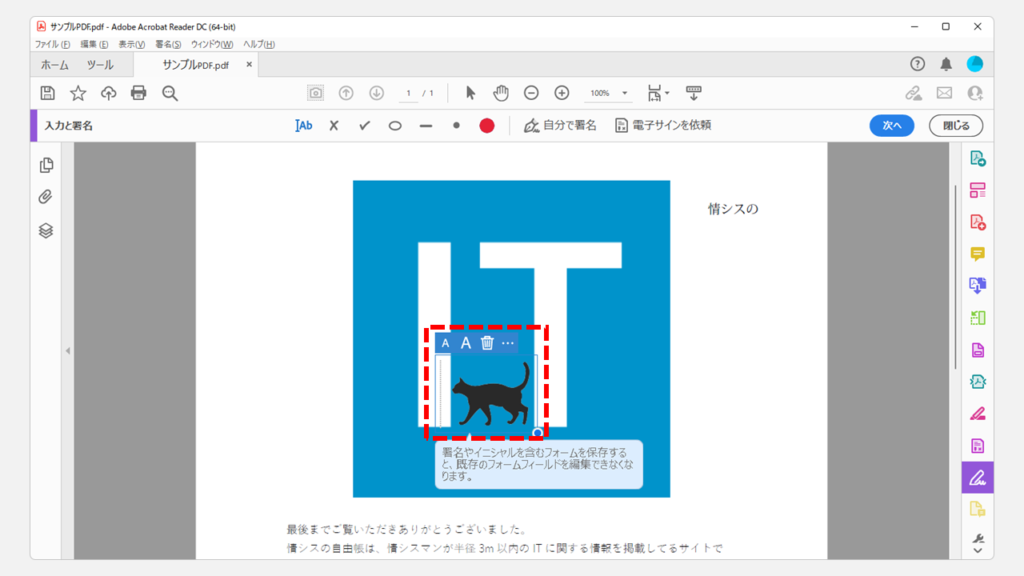
Task: Select the hand pan tool
Action: 501,93
